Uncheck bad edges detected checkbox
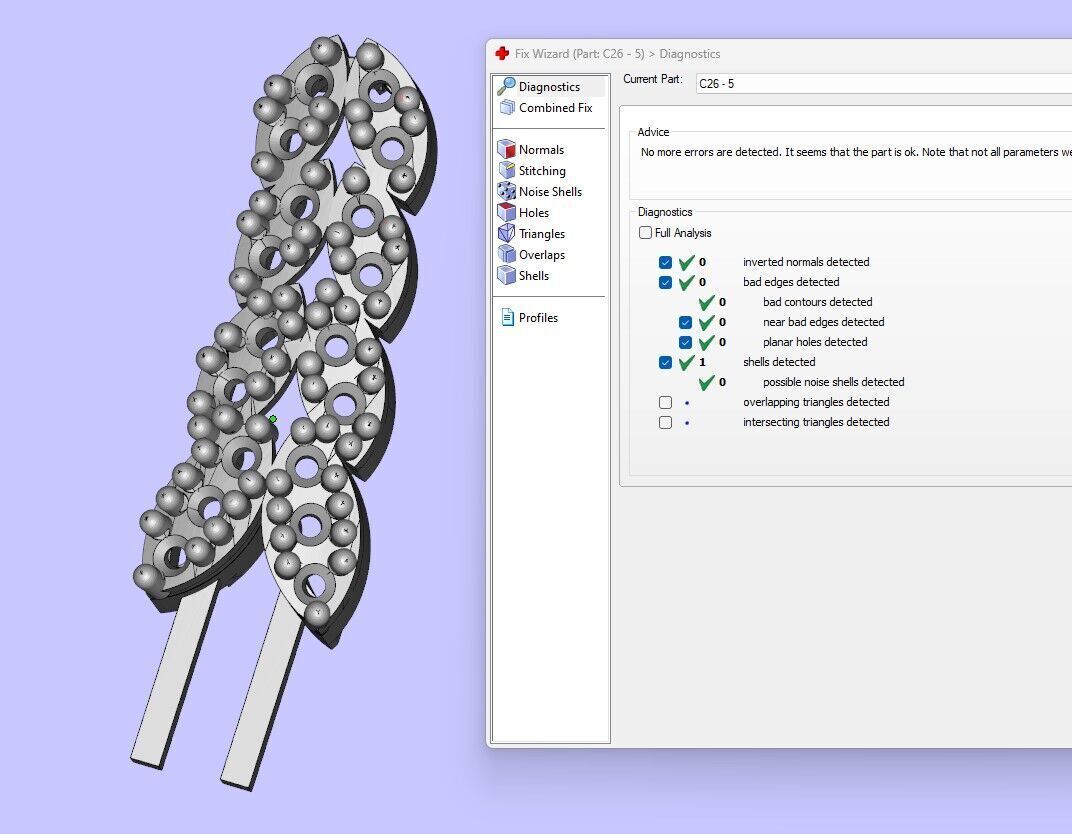Screen dimensions: 1072x834 665,282
